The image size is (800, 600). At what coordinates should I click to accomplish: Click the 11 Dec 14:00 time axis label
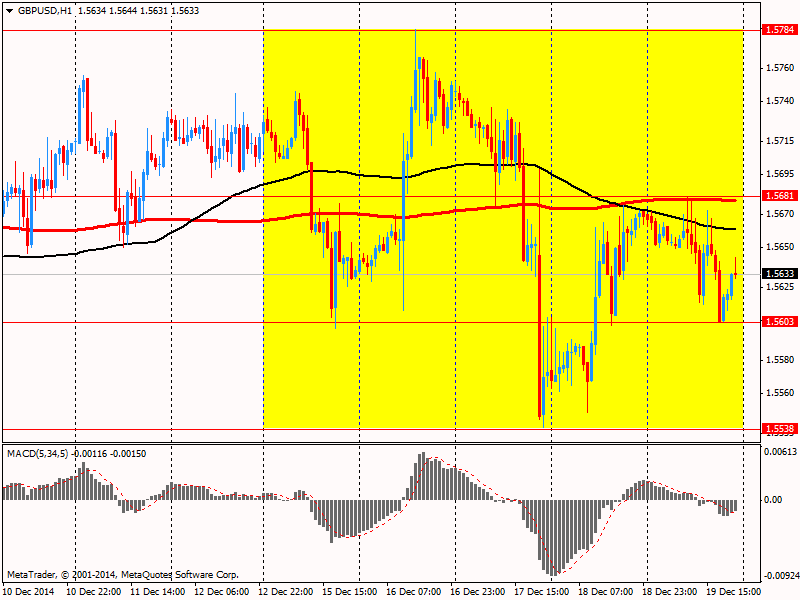[x=158, y=592]
